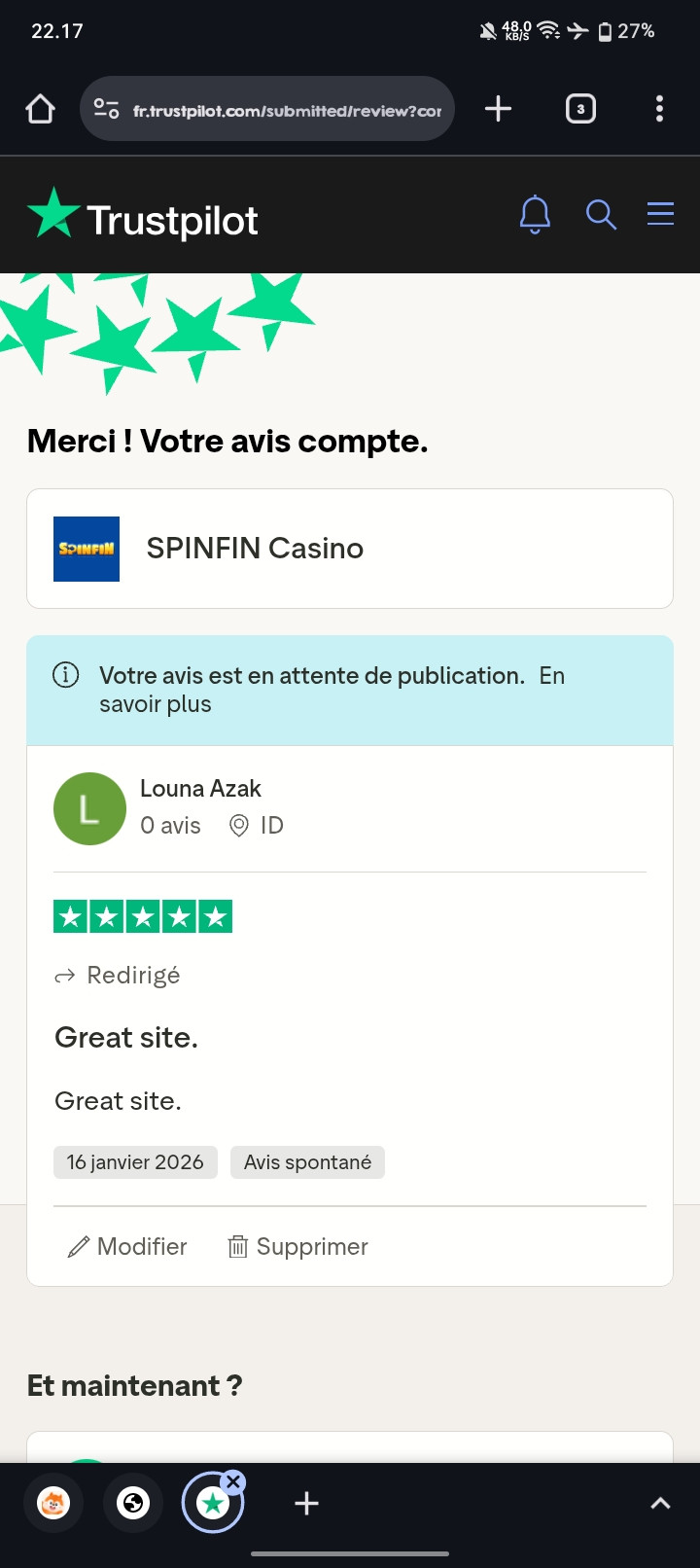Switch to the globe icon tab

coord(133,1504)
